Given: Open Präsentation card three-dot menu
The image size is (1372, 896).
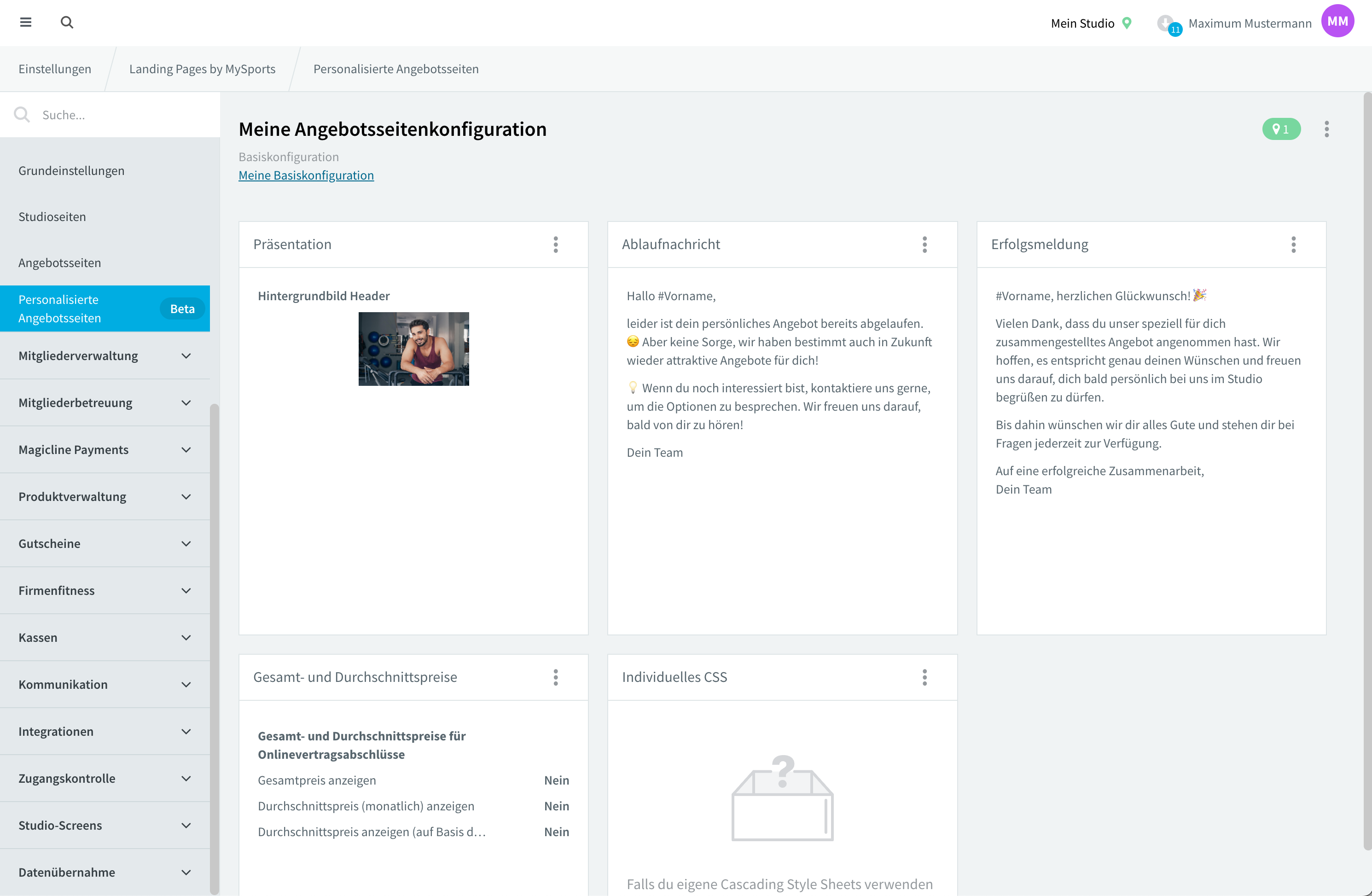Looking at the screenshot, I should pyautogui.click(x=556, y=244).
